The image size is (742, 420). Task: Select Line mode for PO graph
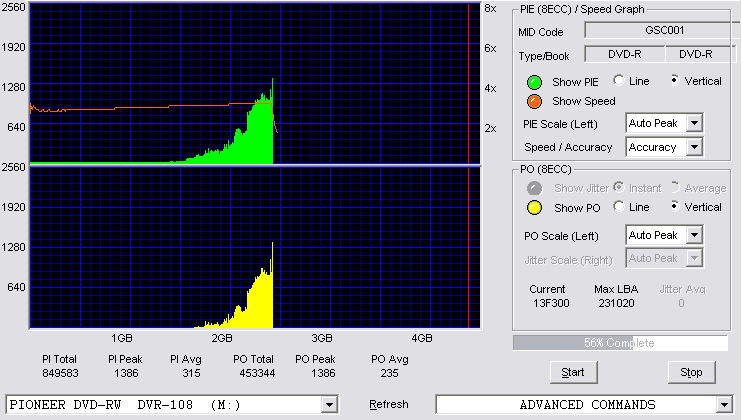[x=618, y=206]
